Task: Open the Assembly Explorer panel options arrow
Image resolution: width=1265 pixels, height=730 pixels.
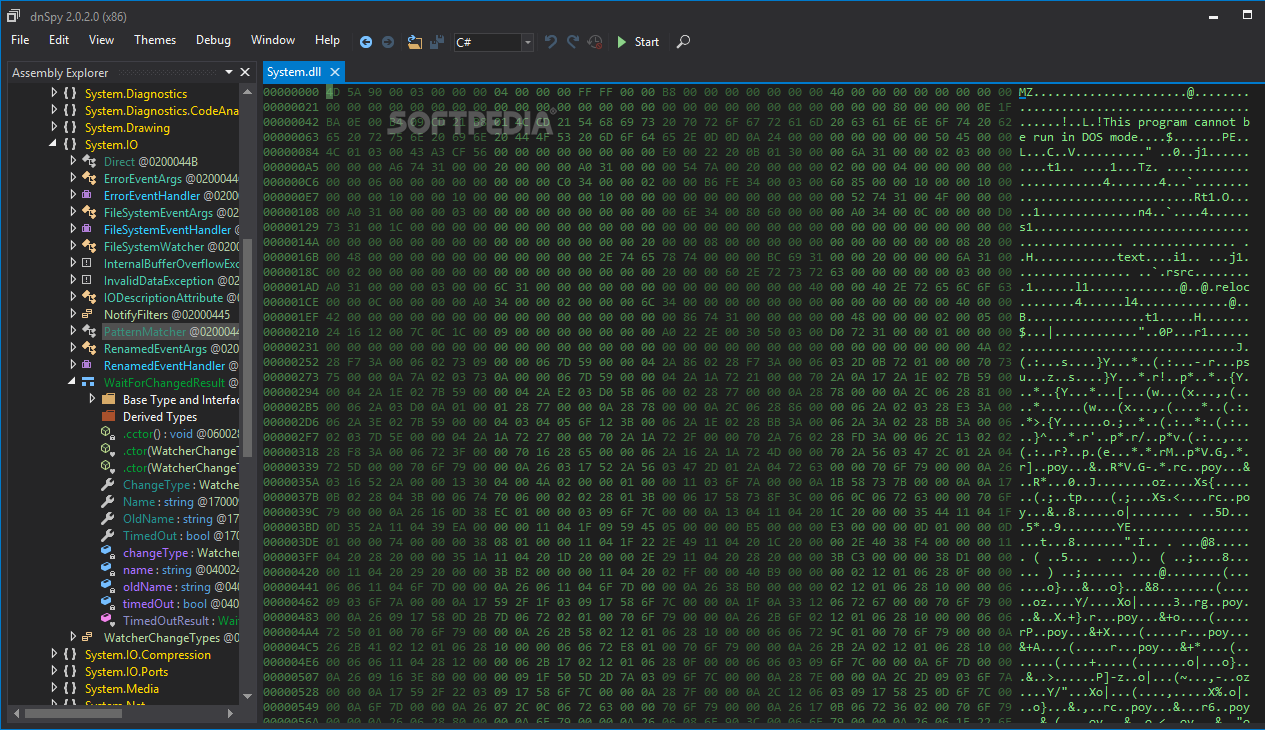Action: pyautogui.click(x=229, y=72)
